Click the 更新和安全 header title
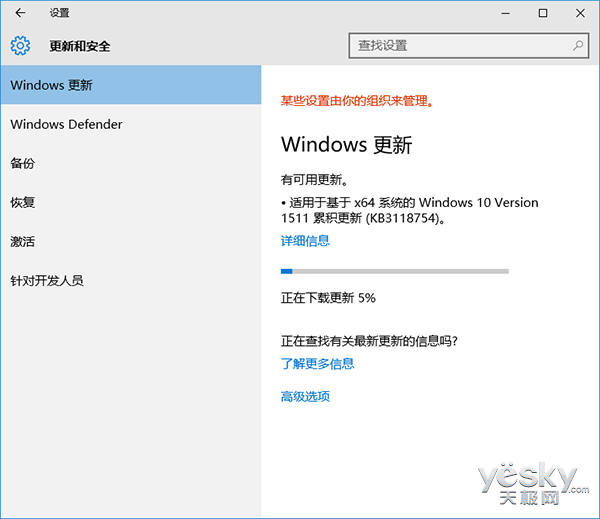The height and width of the screenshot is (519, 600). click(80, 46)
